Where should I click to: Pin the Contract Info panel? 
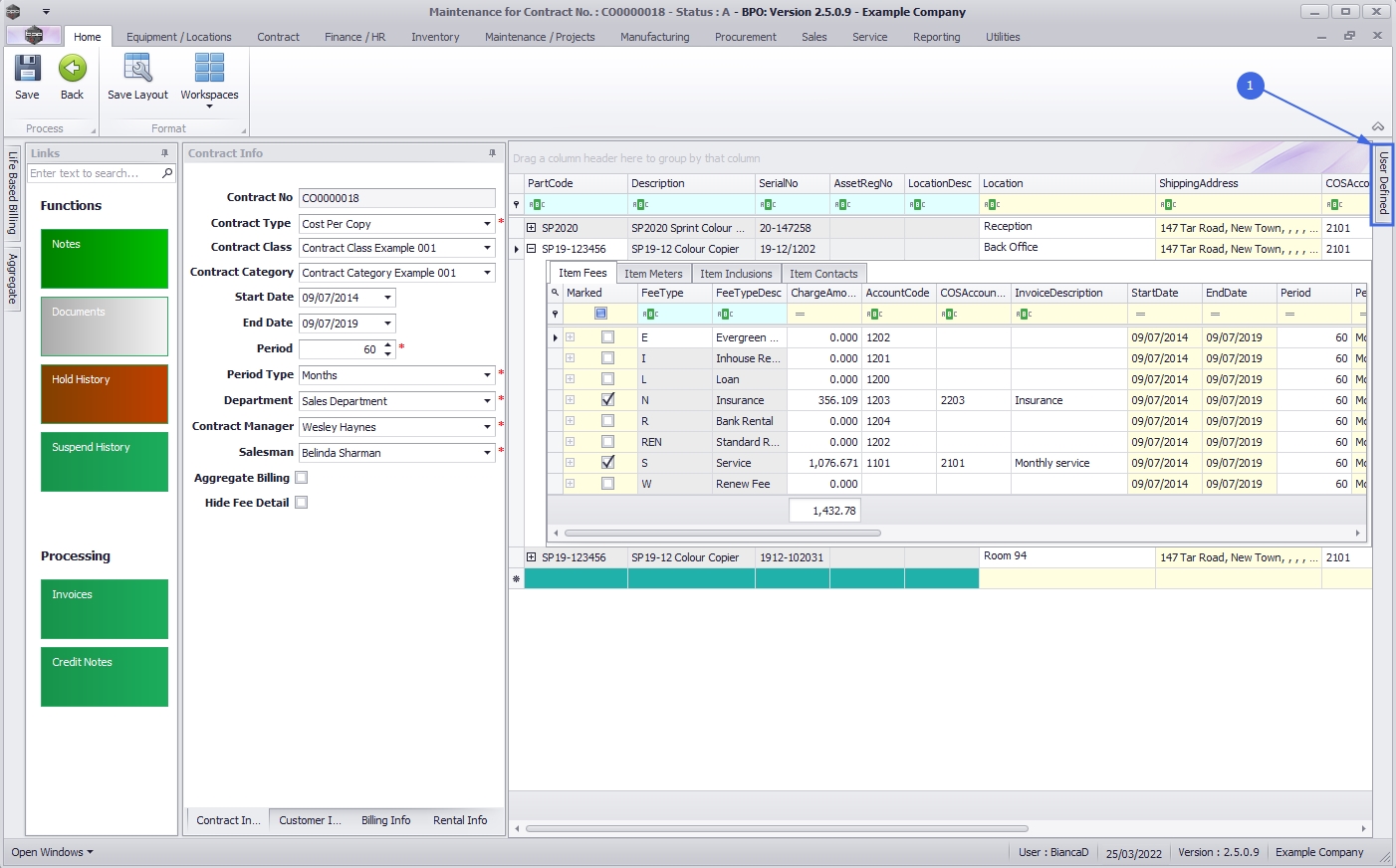tap(492, 153)
